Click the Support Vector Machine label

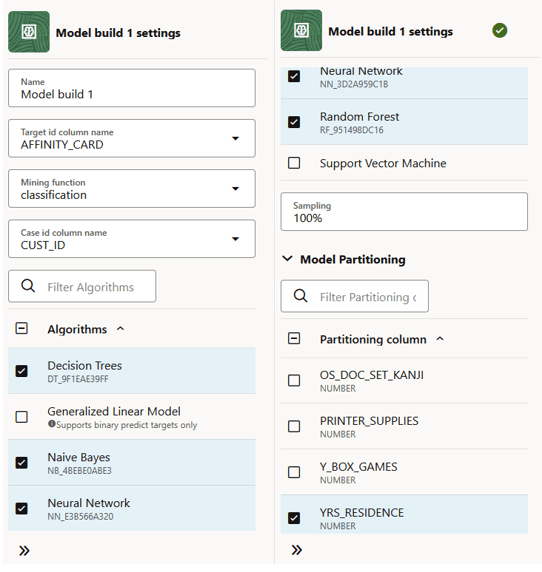click(383, 163)
